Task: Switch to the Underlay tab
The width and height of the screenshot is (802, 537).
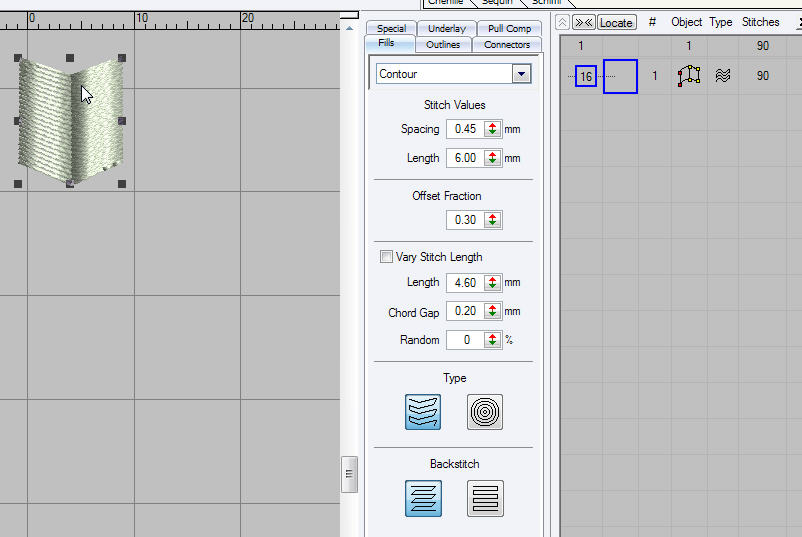Action: pos(447,29)
